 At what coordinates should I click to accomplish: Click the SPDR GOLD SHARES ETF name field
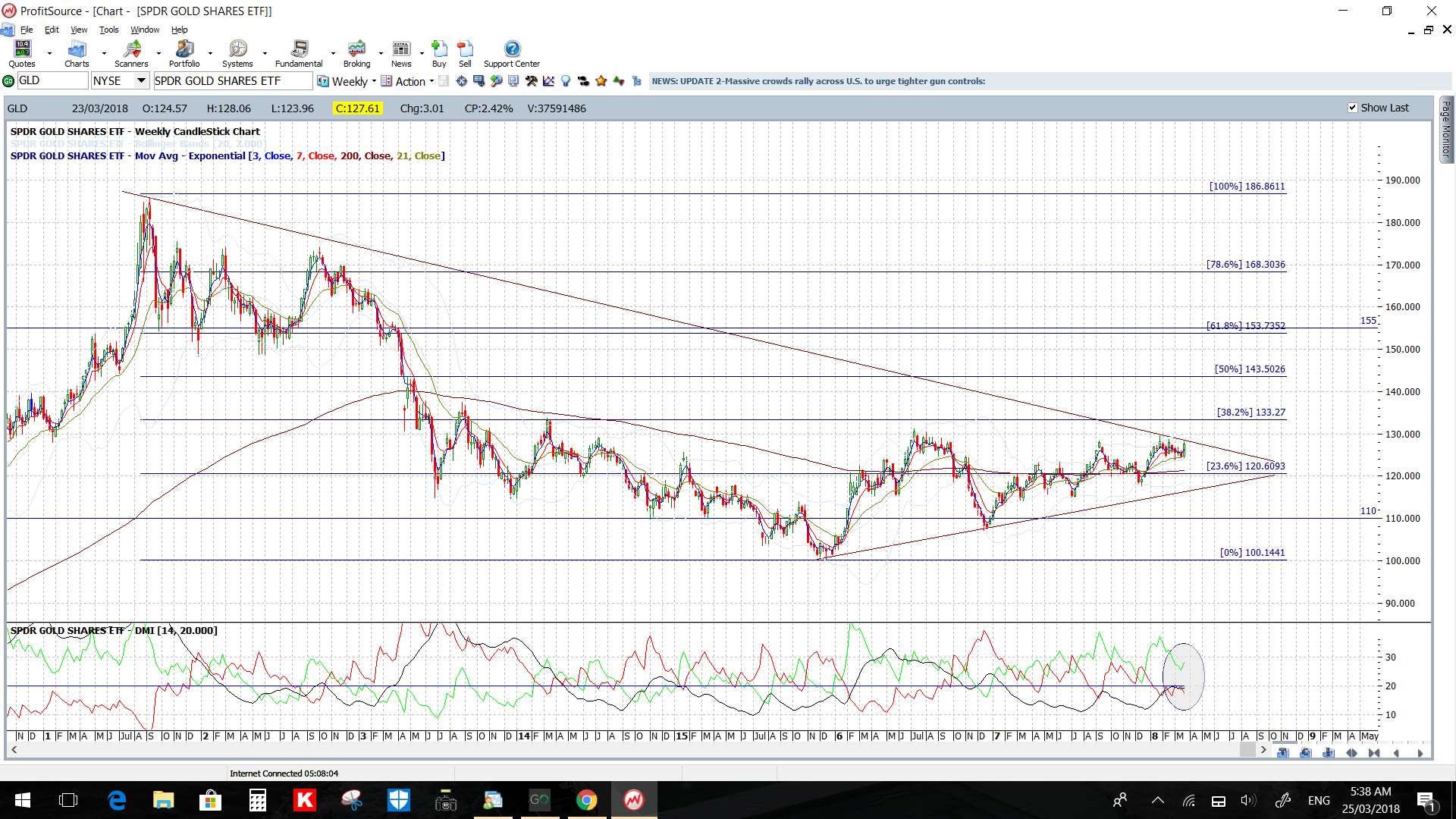click(233, 80)
